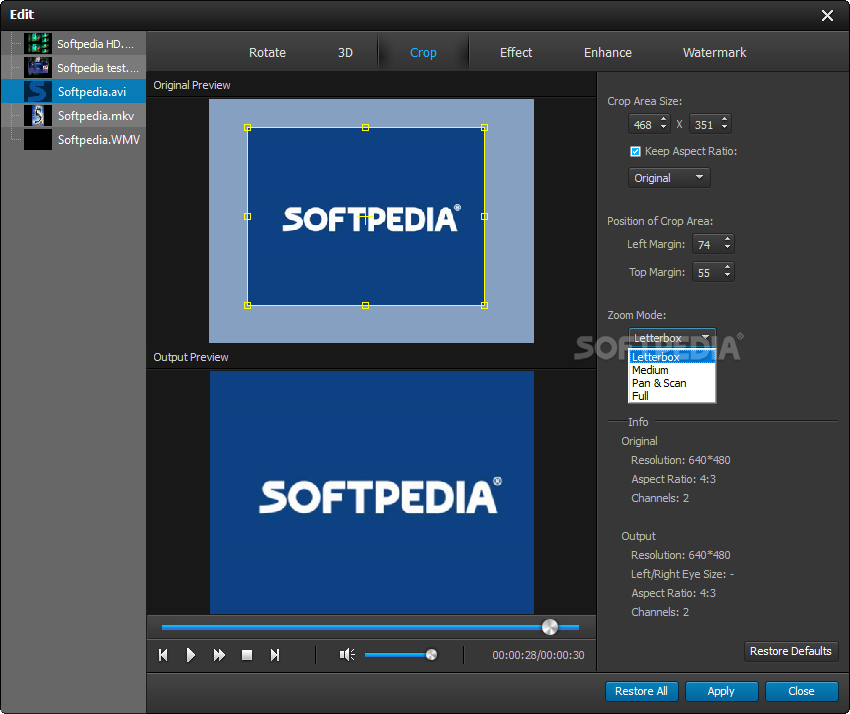Decrease Top Margin value
This screenshot has height=714, width=850.
pos(727,276)
